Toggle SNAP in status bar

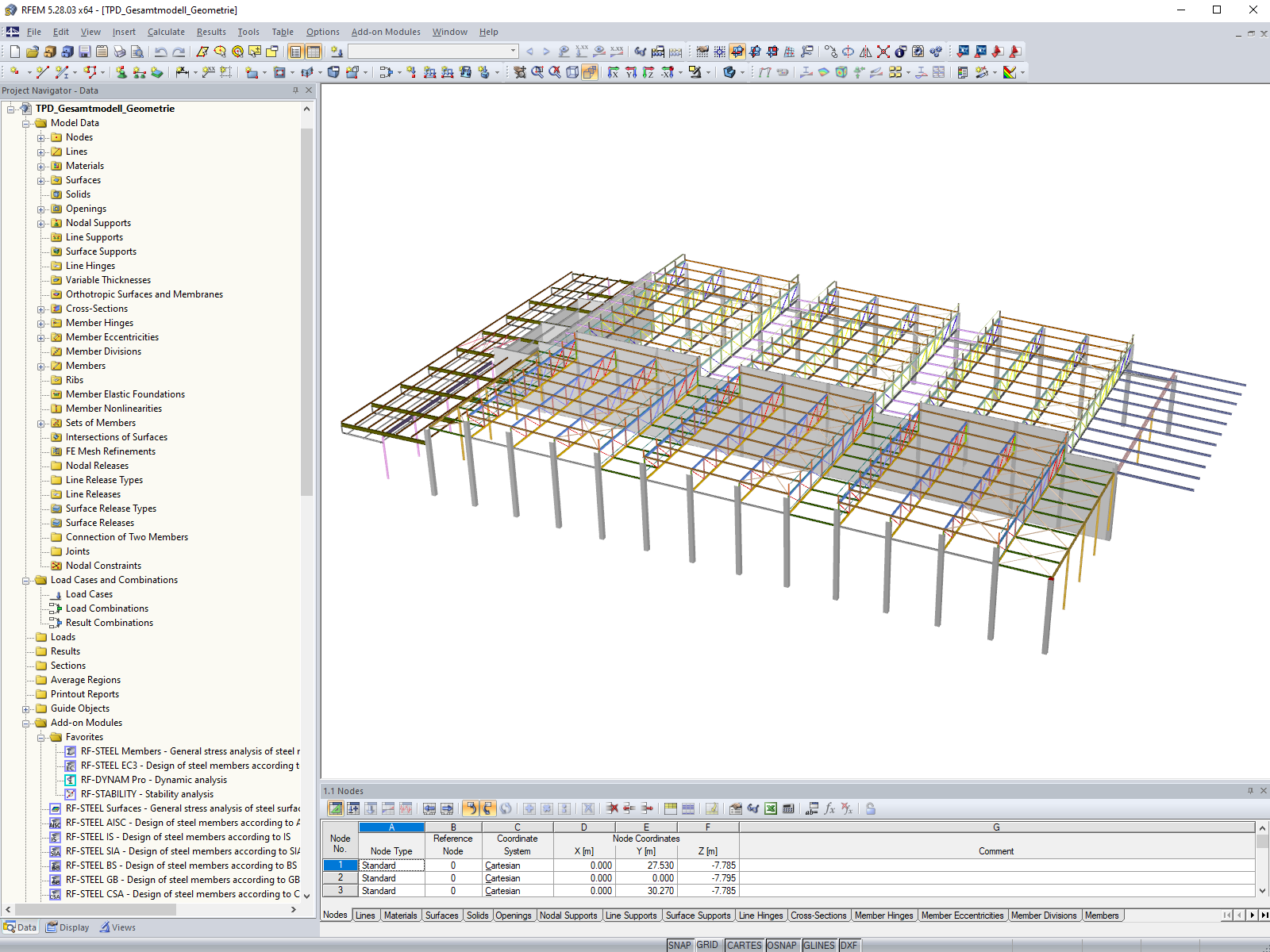[x=679, y=945]
